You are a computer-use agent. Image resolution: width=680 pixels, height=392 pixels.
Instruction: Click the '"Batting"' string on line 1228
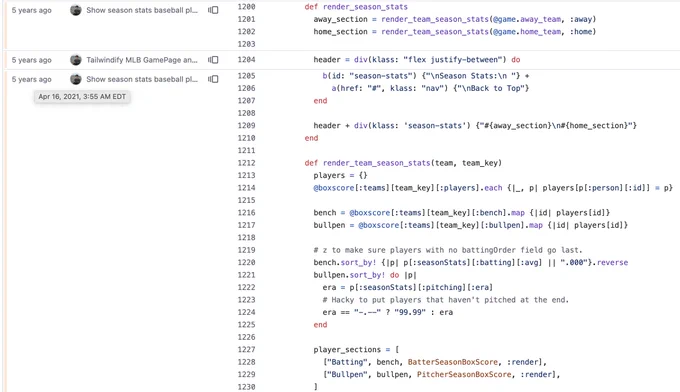tap(347, 362)
